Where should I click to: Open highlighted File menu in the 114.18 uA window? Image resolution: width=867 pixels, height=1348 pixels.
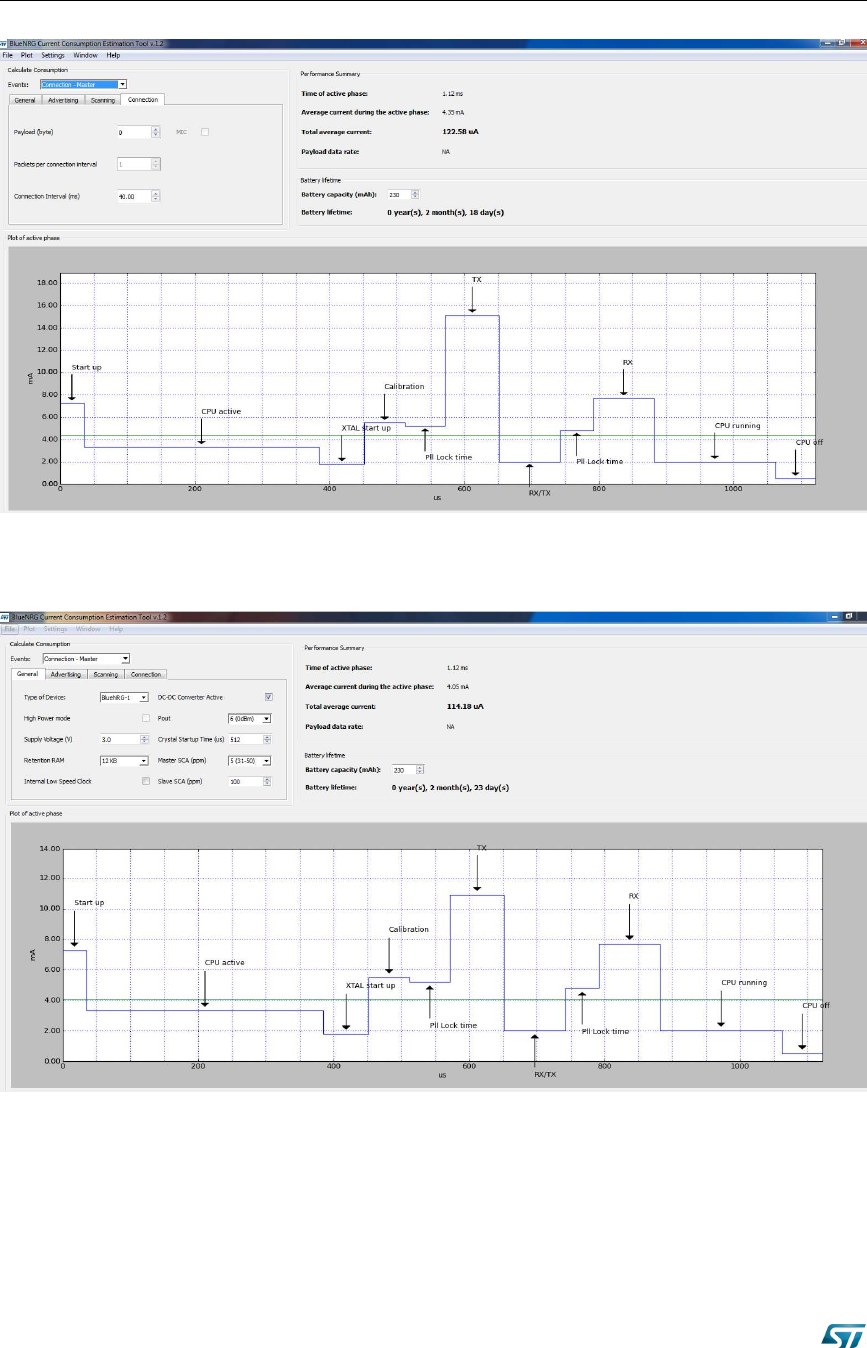coord(10,629)
